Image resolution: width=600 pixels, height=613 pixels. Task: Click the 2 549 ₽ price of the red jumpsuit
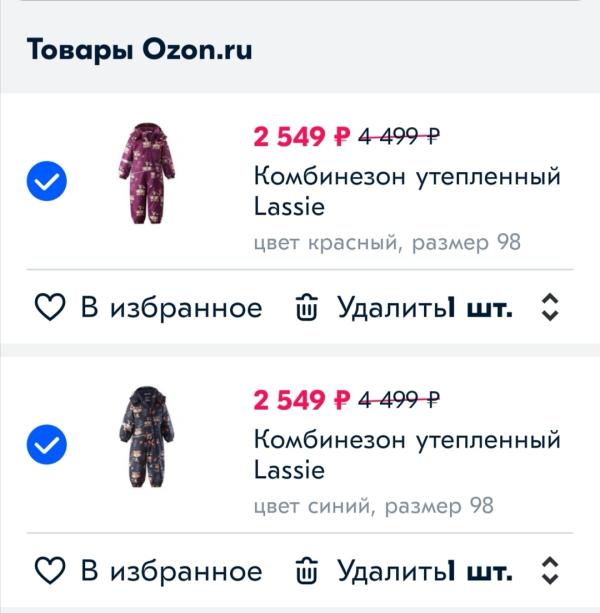302,136
